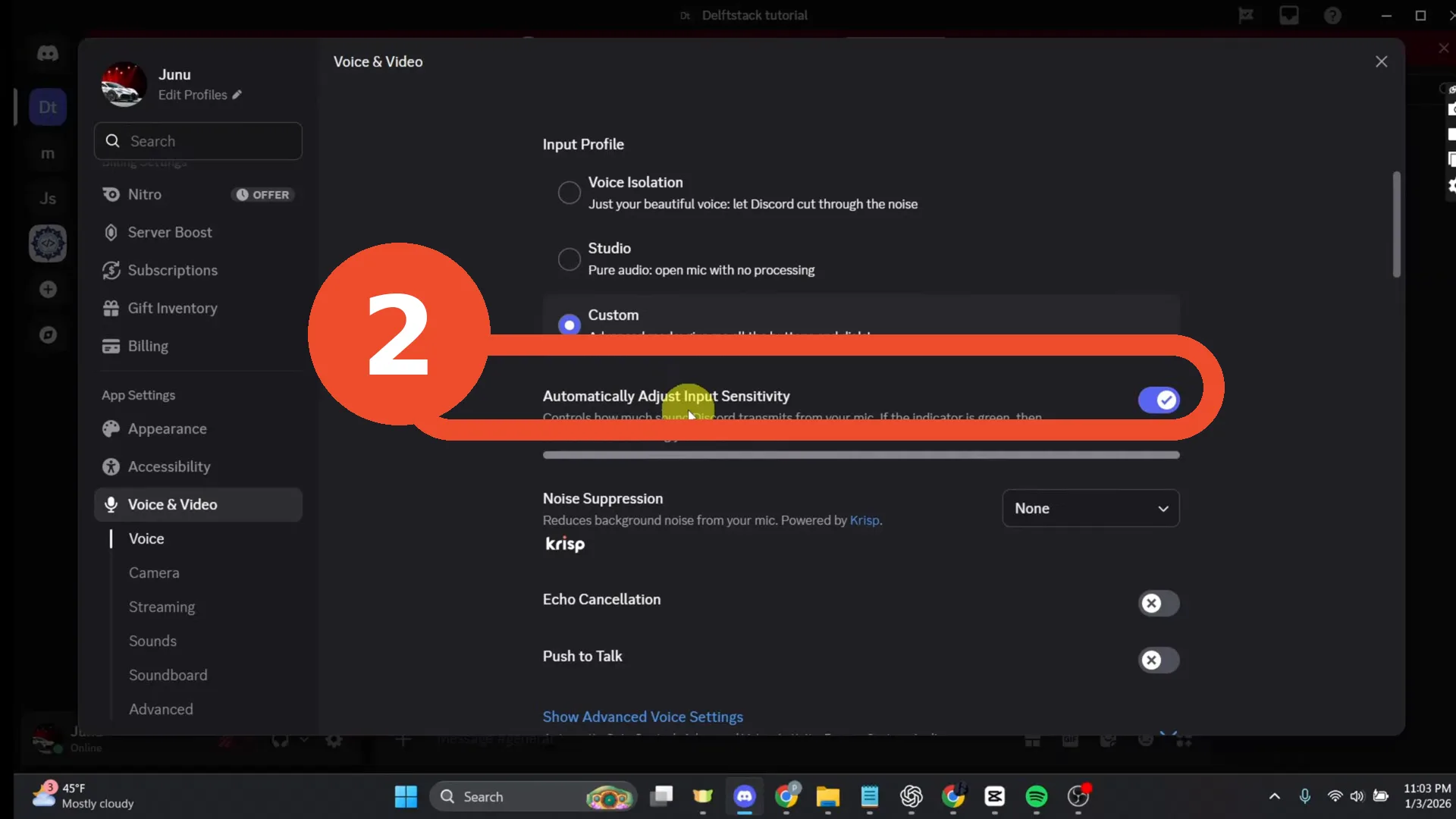1456x819 pixels.
Task: Click into the settings Search field
Action: (198, 141)
